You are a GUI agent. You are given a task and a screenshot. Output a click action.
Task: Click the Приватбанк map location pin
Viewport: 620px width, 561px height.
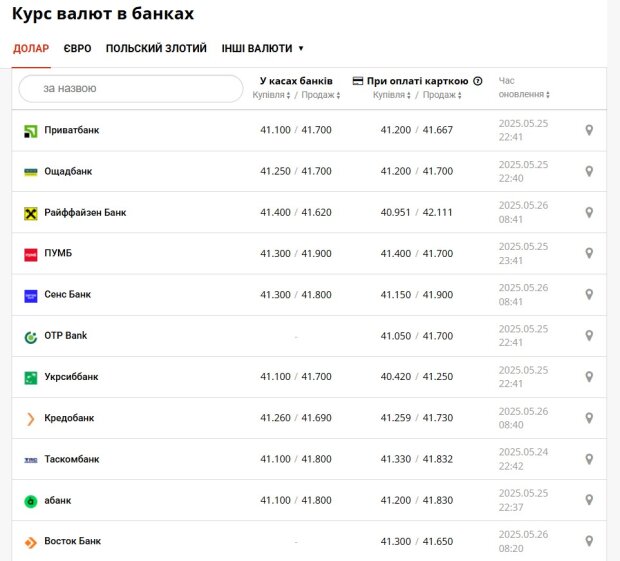click(x=589, y=130)
